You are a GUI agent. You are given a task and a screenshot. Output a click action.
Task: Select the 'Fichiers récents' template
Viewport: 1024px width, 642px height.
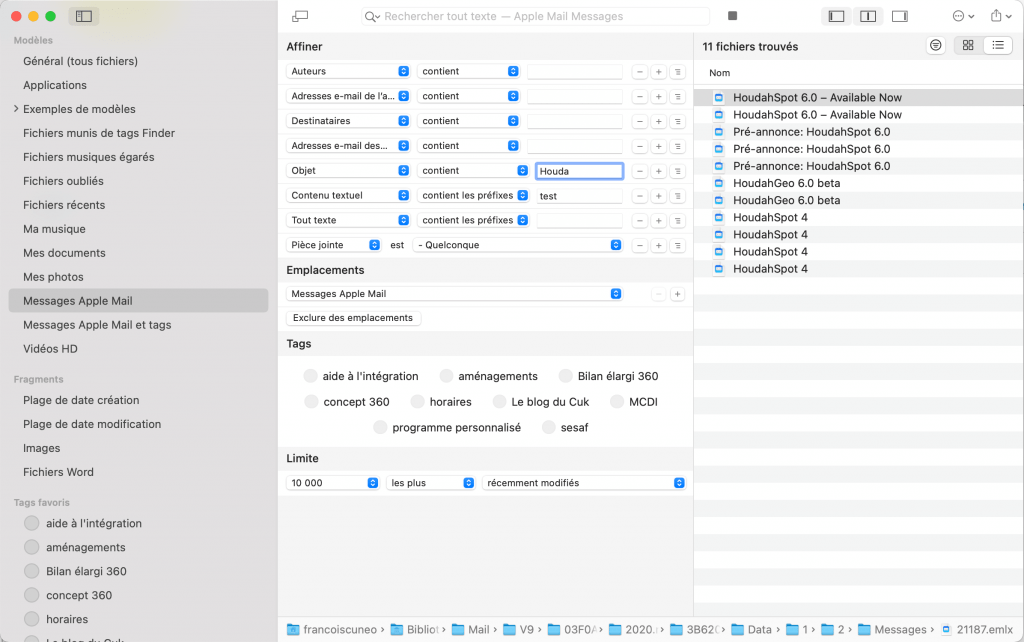[64, 205]
